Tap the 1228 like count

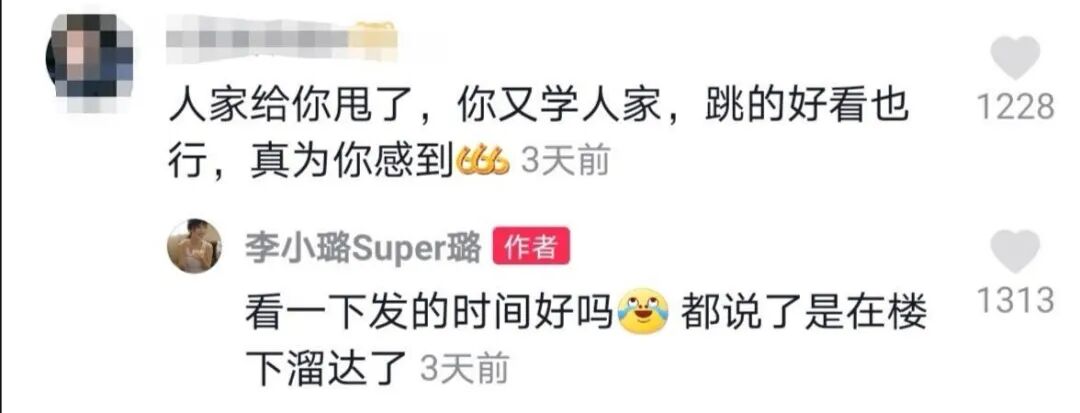pyautogui.click(x=1016, y=107)
